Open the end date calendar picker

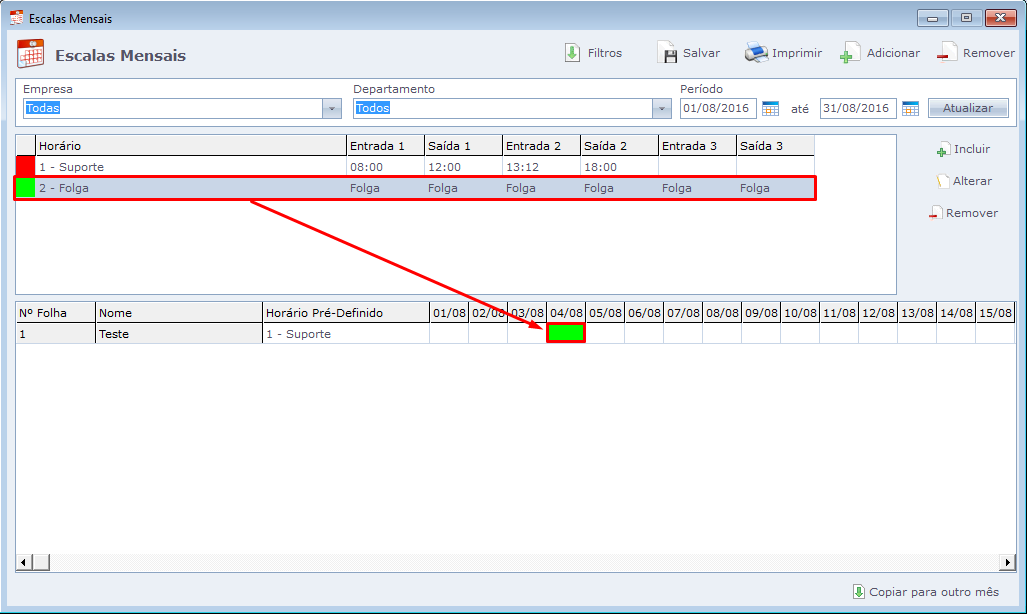tap(910, 108)
